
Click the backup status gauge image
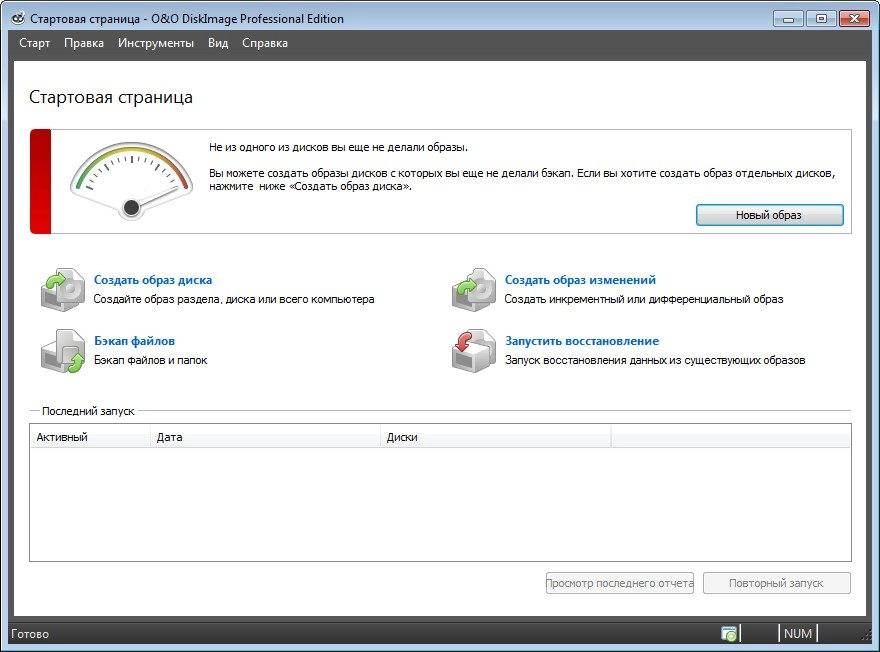coord(131,181)
